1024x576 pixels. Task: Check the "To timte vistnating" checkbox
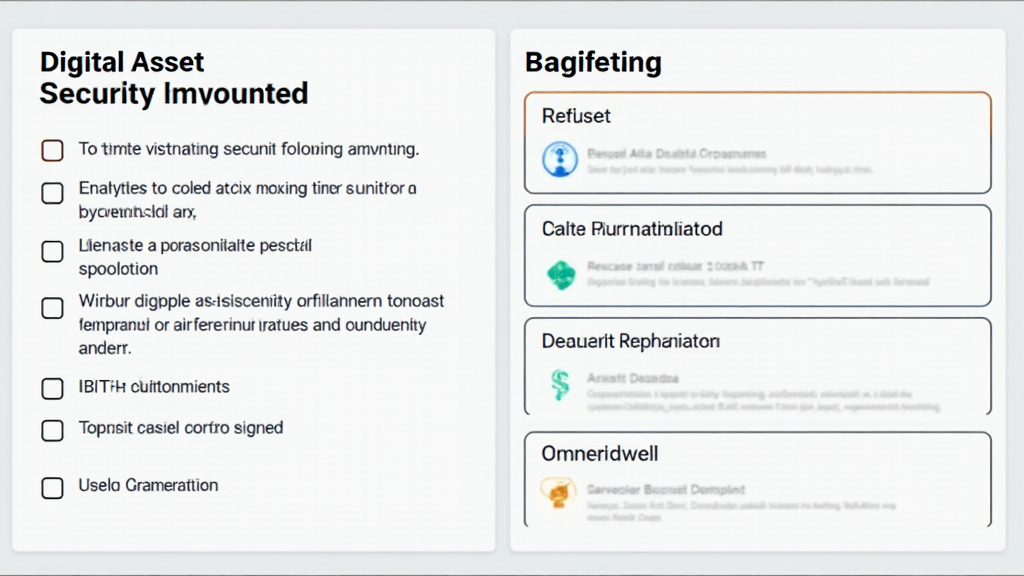tap(52, 150)
